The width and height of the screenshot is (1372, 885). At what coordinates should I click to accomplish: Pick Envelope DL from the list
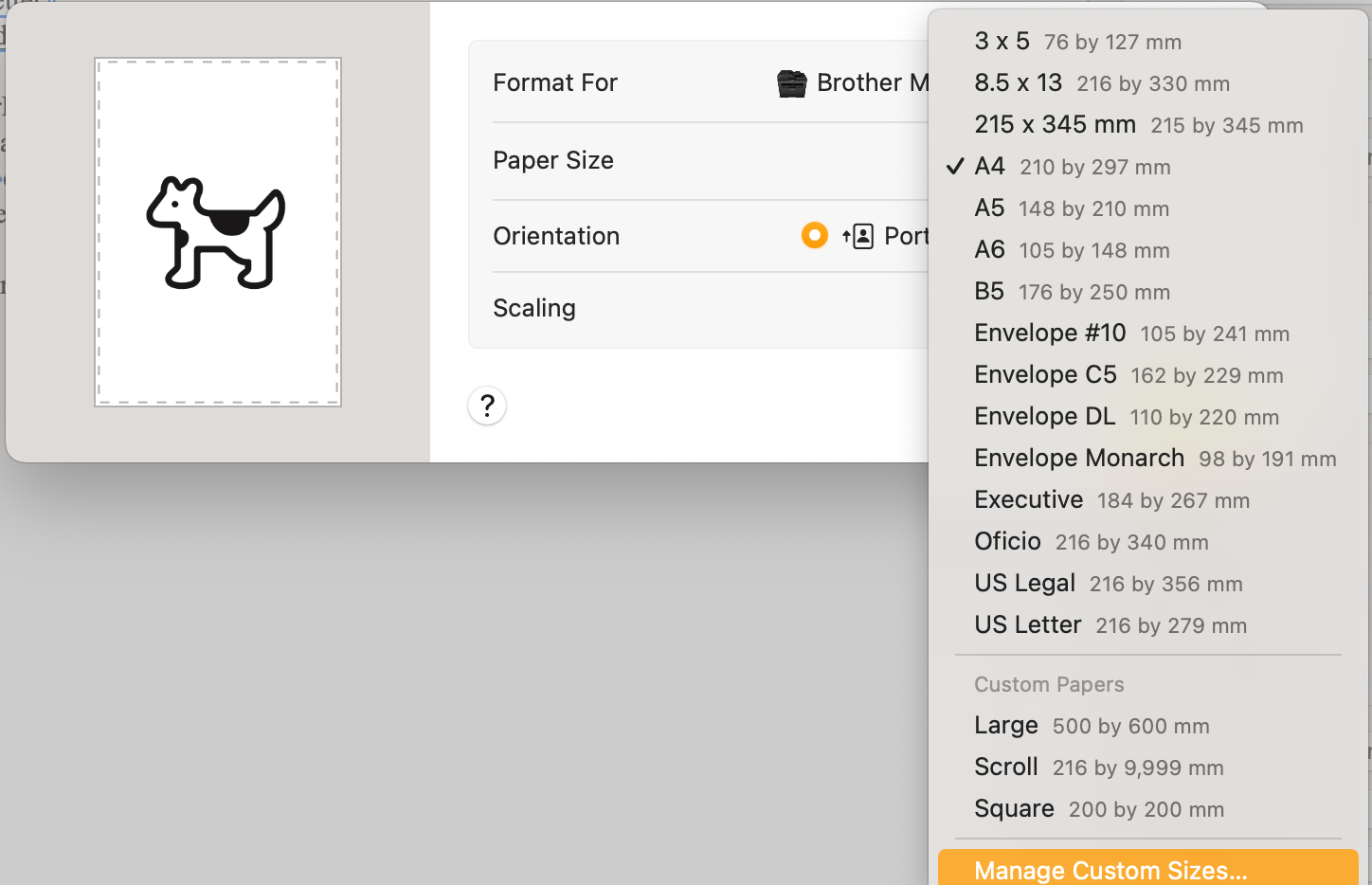(1148, 417)
